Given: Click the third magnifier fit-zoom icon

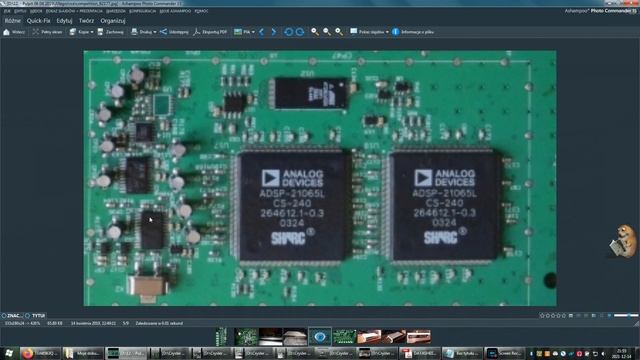Looking at the screenshot, I should click(339, 32).
